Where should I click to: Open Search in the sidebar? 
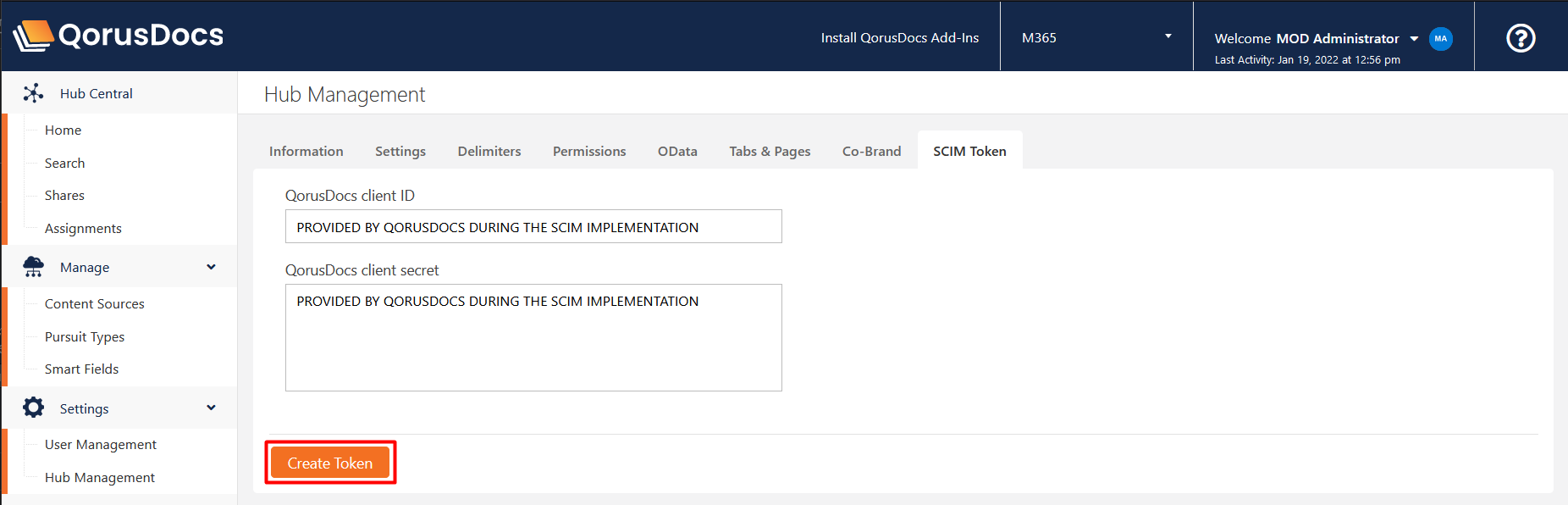pos(64,163)
